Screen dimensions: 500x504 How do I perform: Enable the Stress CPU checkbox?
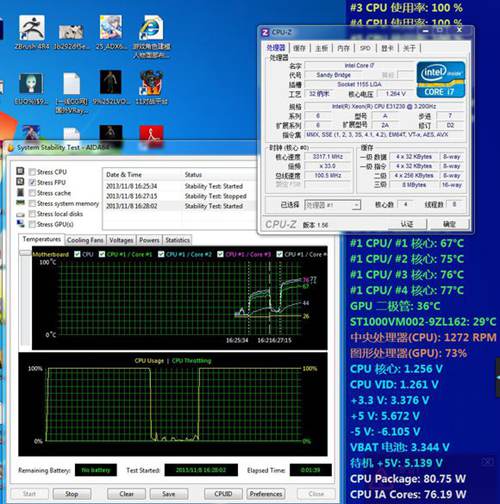point(32,172)
